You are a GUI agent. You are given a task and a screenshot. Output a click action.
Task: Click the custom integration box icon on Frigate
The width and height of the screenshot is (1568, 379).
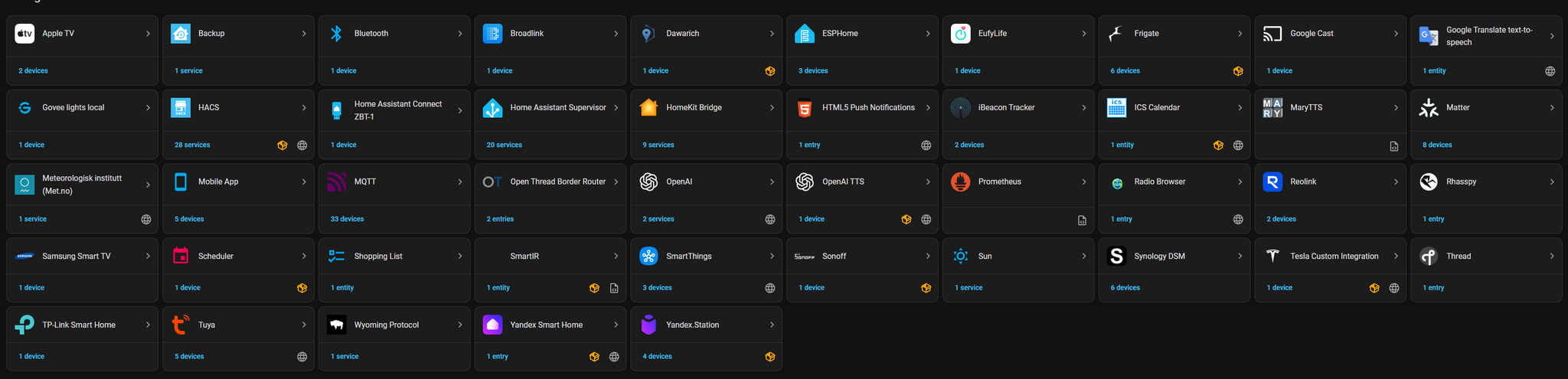[x=1238, y=71]
